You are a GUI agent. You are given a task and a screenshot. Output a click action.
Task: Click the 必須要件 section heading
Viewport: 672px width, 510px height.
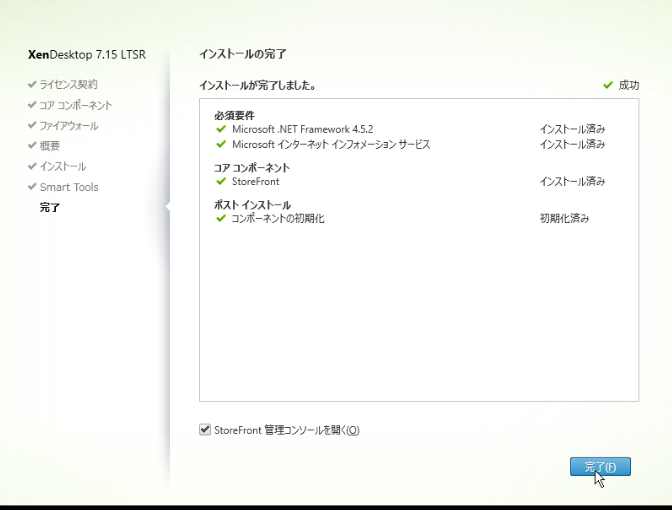pos(234,115)
